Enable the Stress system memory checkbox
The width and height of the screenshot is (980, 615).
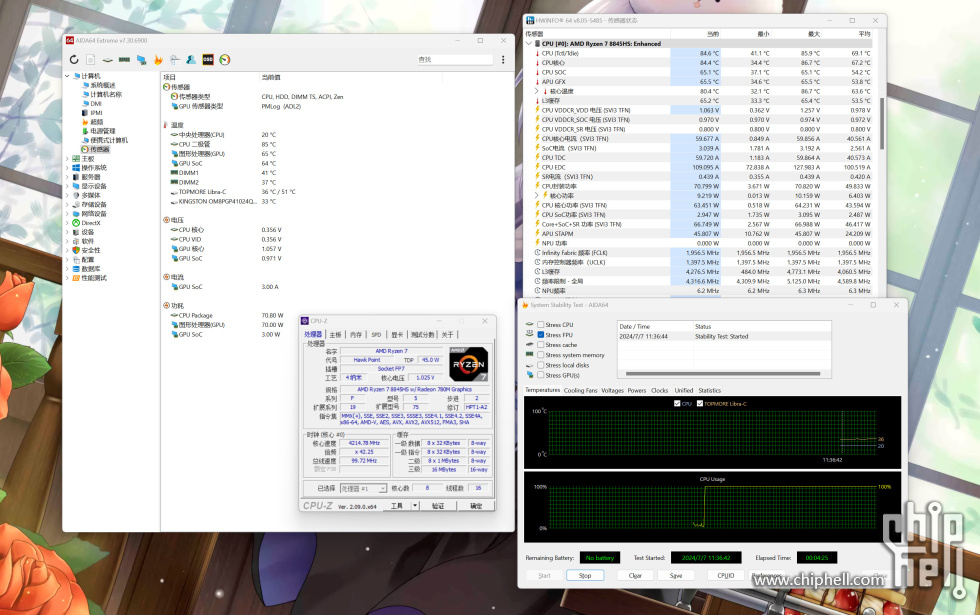[541, 355]
